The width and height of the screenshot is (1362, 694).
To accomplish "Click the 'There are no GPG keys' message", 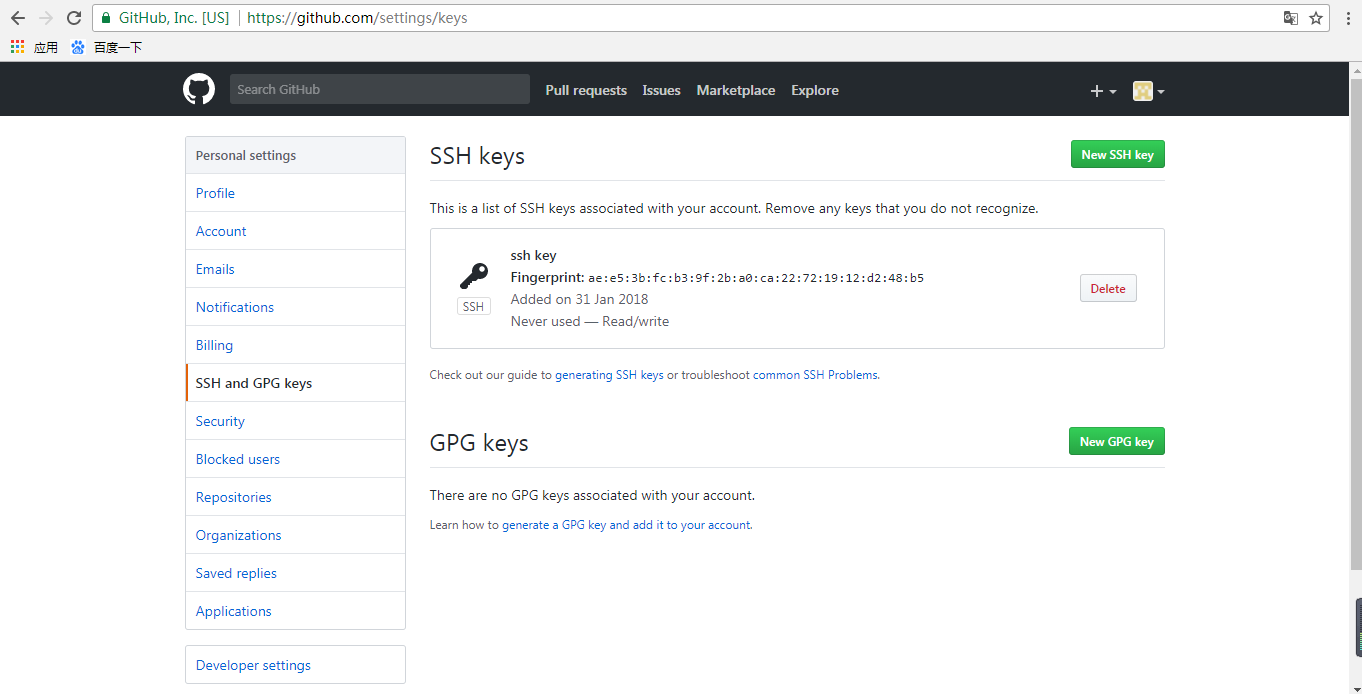I will 592,495.
